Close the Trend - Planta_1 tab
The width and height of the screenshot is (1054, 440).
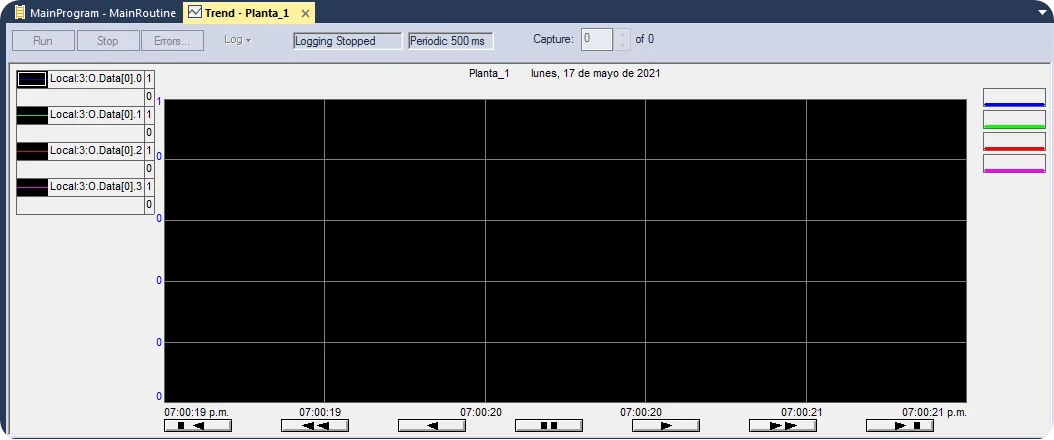305,13
